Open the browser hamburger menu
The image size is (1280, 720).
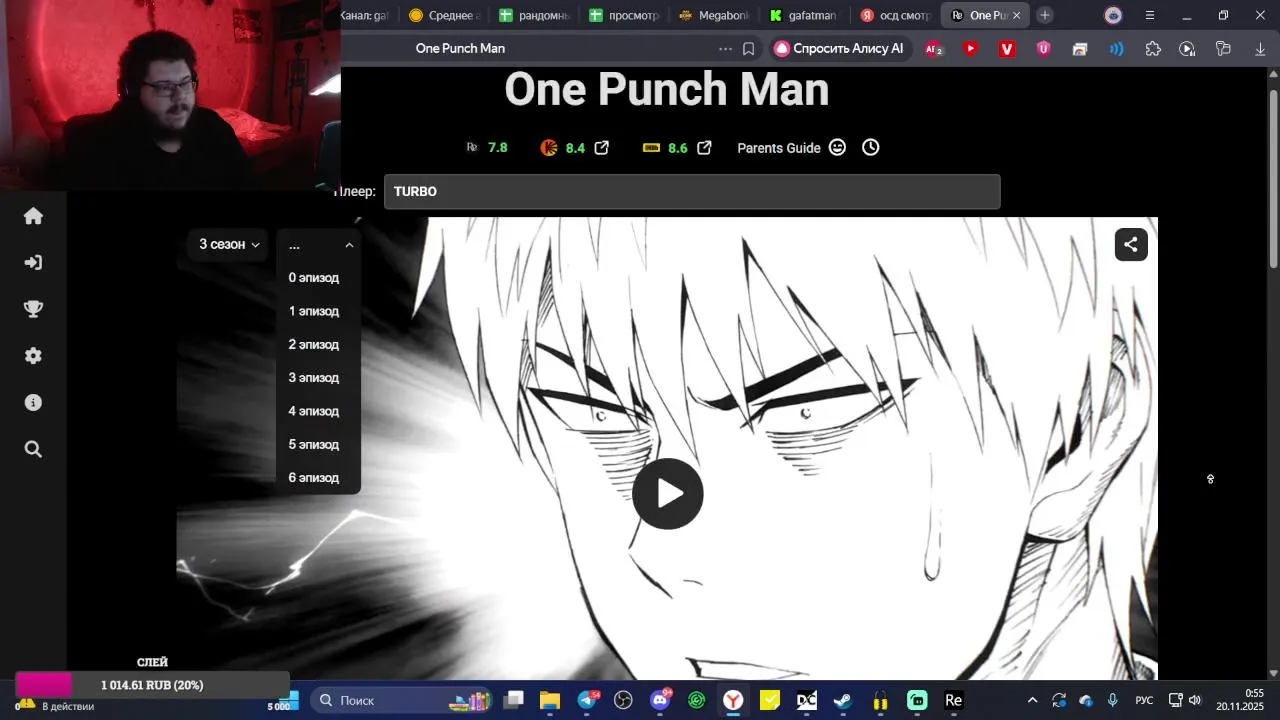(x=1150, y=15)
